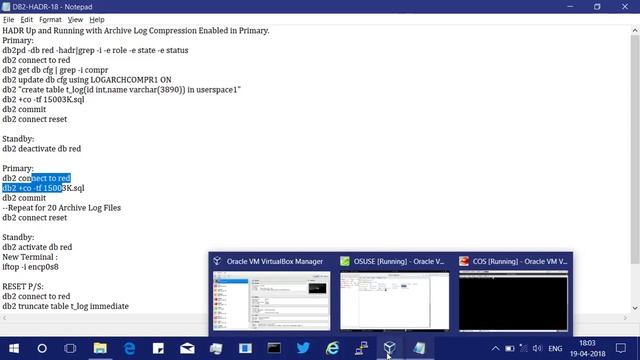Open Sticky Notes taskbar icon
Viewport: 640px width, 360px height.
point(158,348)
